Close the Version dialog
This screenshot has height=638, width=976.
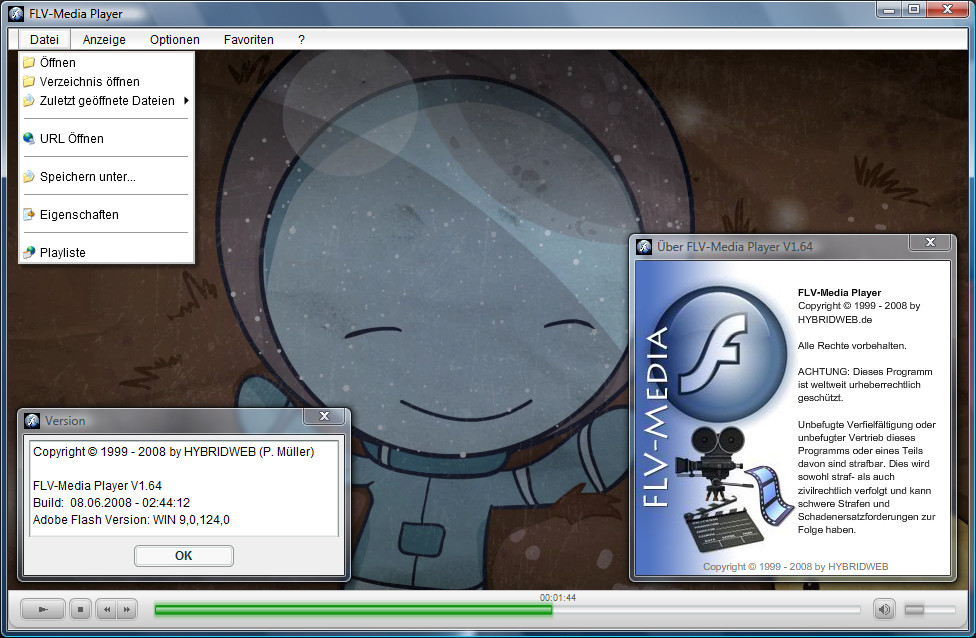[x=324, y=416]
